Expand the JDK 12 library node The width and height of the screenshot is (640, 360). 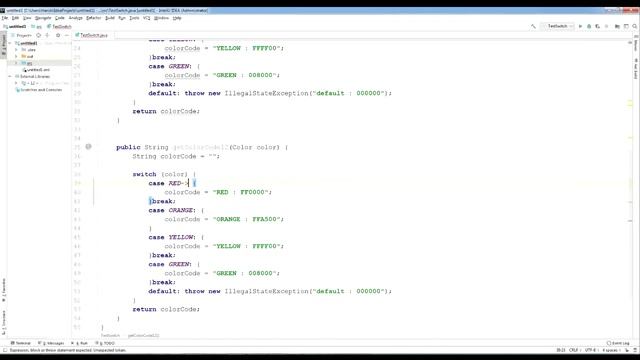pyautogui.click(x=16, y=83)
